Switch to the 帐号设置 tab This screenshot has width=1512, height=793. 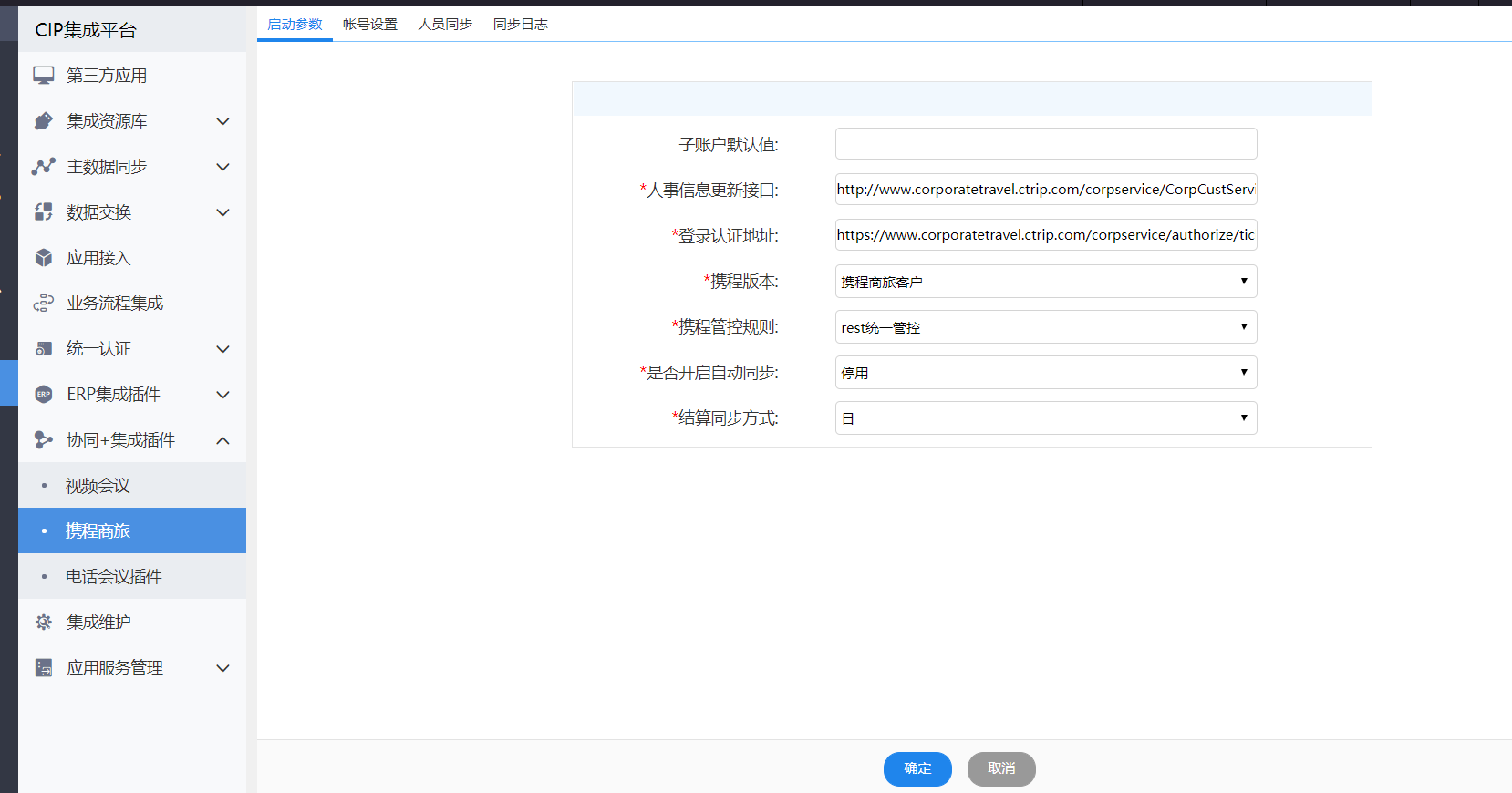pyautogui.click(x=370, y=25)
